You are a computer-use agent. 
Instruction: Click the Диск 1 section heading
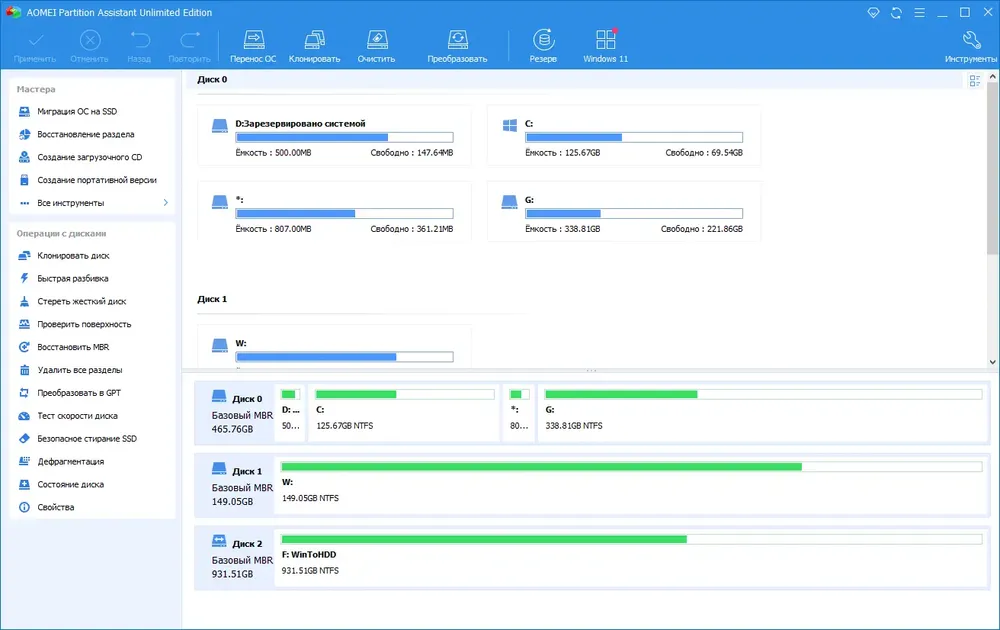coord(212,299)
